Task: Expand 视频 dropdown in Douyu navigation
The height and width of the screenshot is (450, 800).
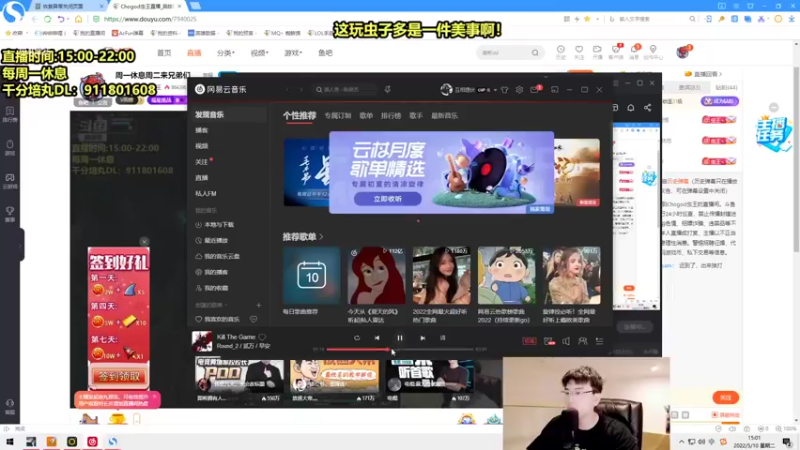Action: tap(259, 53)
